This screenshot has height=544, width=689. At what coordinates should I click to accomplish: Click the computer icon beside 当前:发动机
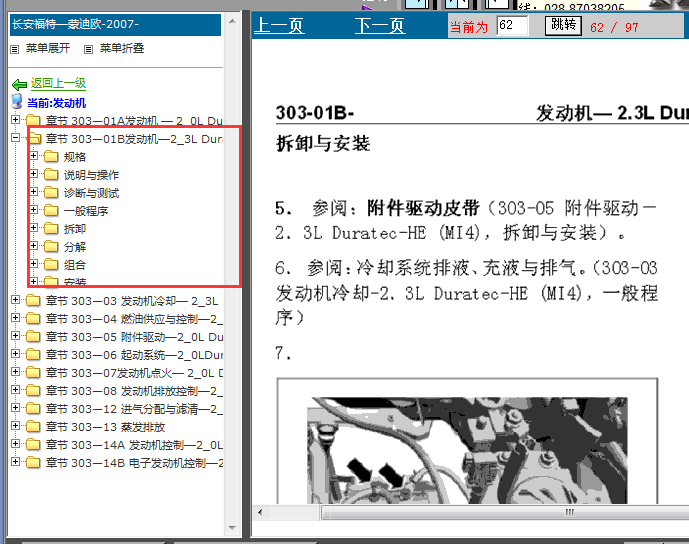click(x=17, y=102)
